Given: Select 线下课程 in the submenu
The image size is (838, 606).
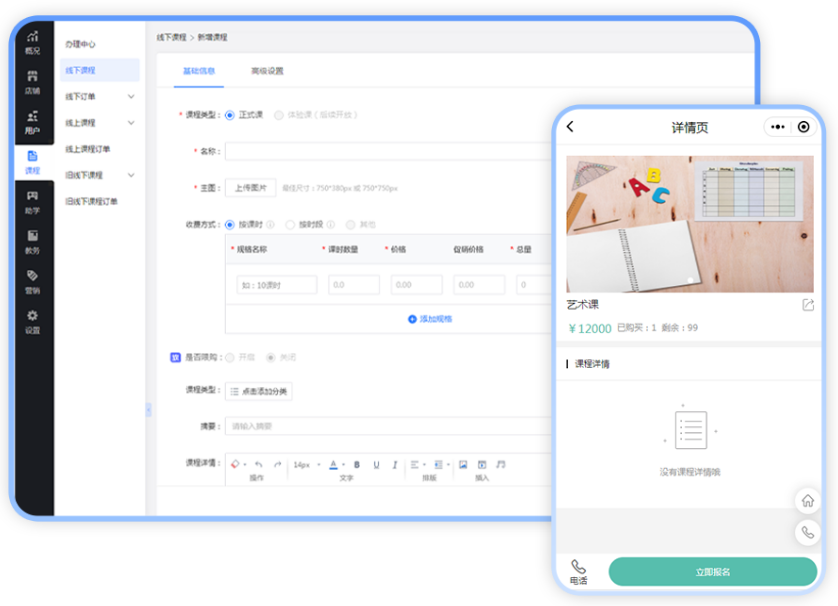Looking at the screenshot, I should (x=99, y=70).
